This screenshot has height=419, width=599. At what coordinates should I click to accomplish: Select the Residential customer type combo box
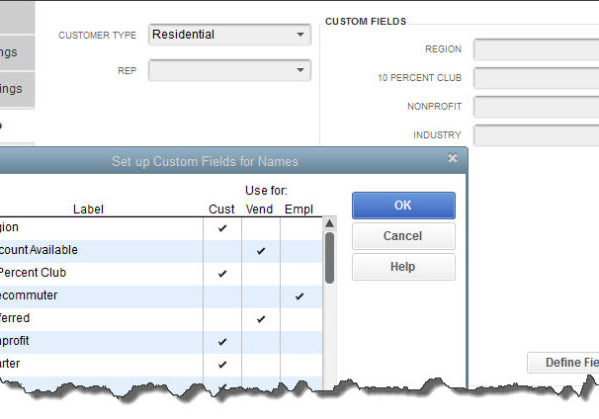point(230,35)
